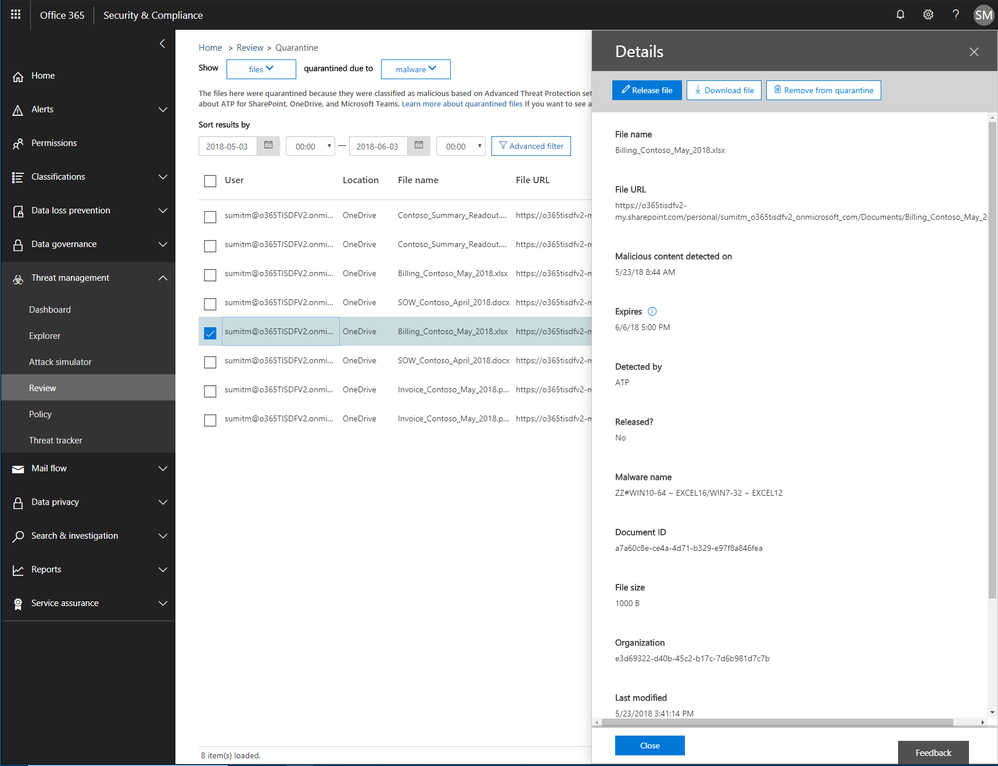Collapse the left navigation pane
Screen dimensions: 998x766
point(162,43)
